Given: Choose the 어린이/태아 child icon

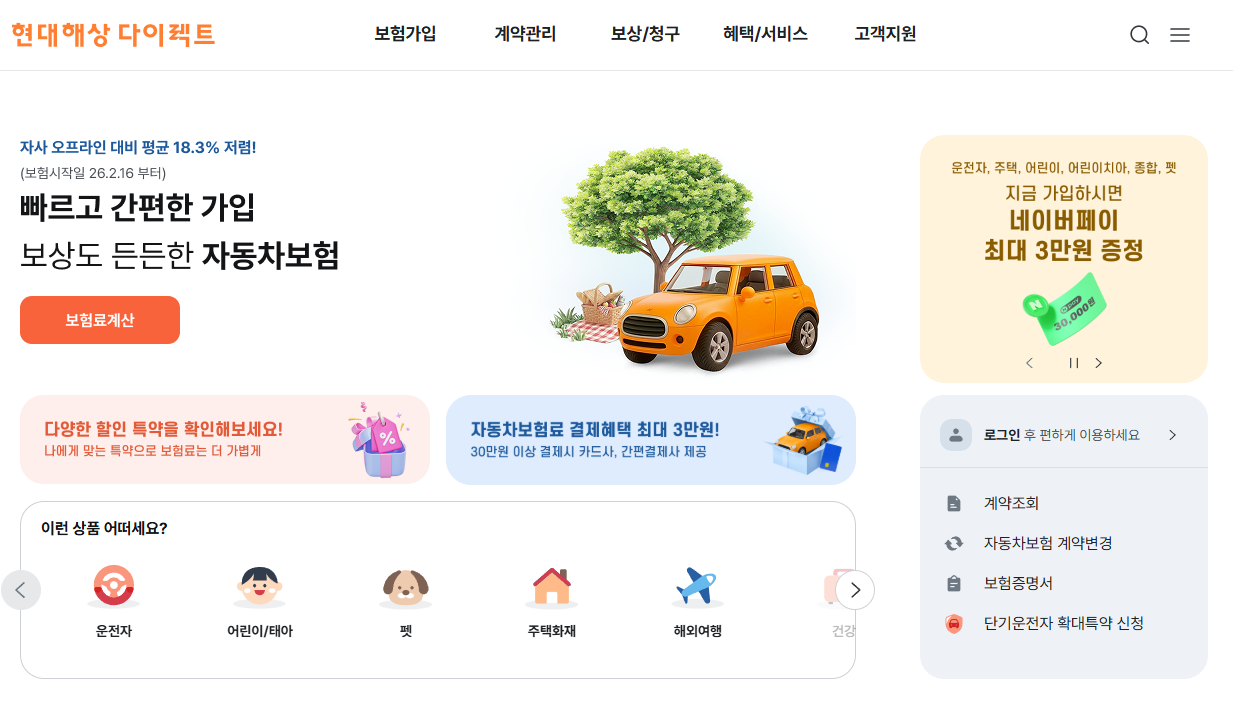Looking at the screenshot, I should click(x=259, y=586).
